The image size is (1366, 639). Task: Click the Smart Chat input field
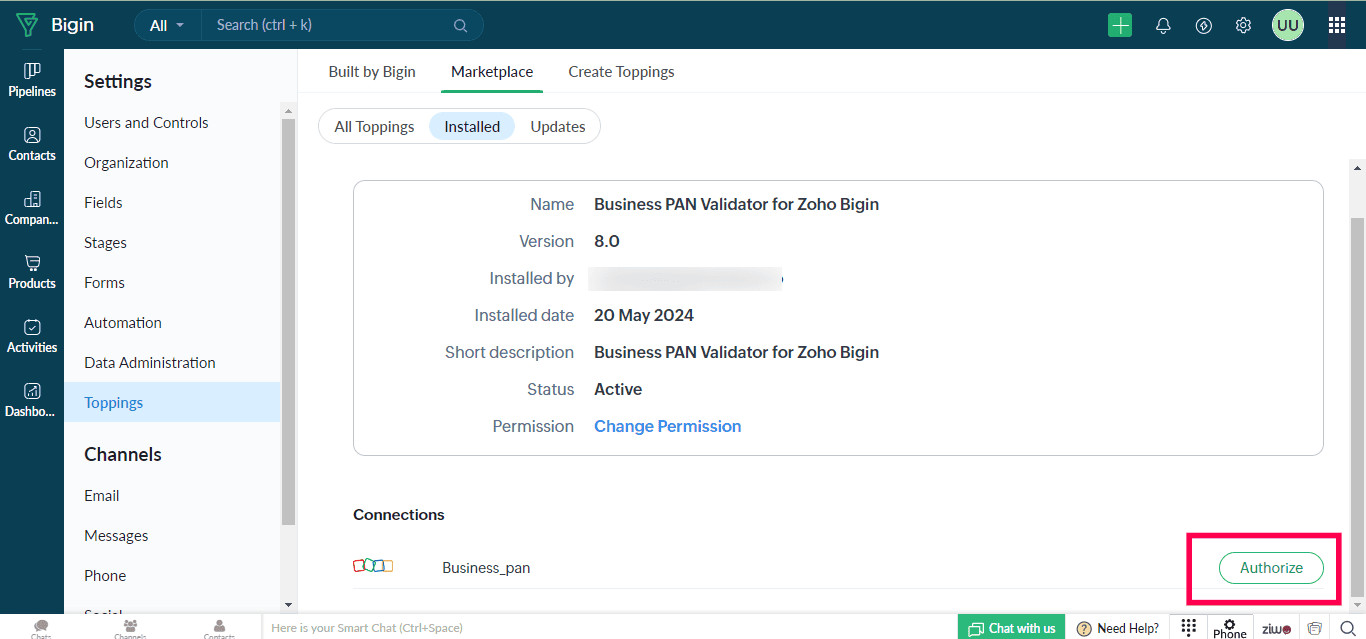tap(608, 628)
